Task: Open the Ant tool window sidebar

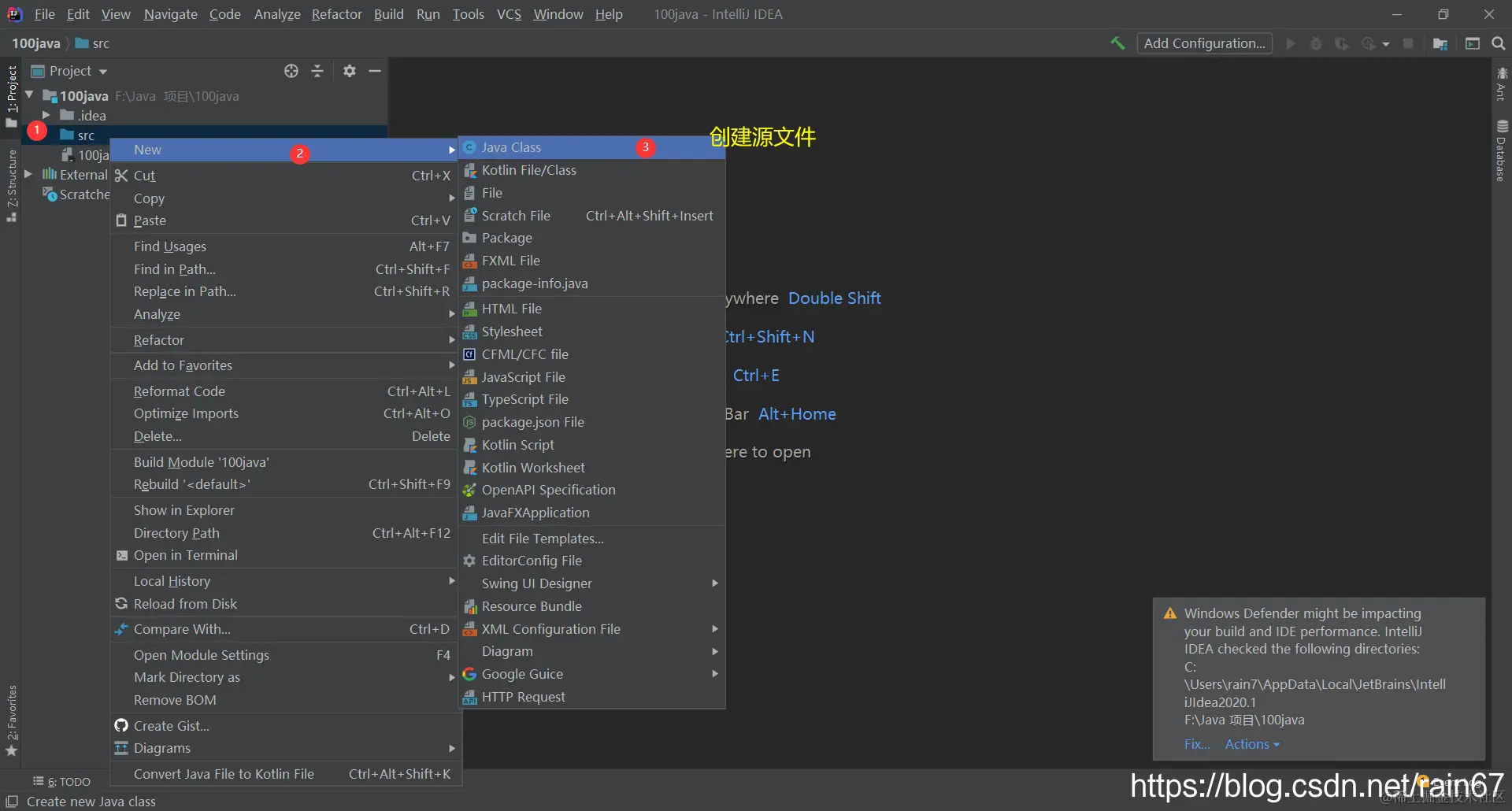Action: 1501,83
